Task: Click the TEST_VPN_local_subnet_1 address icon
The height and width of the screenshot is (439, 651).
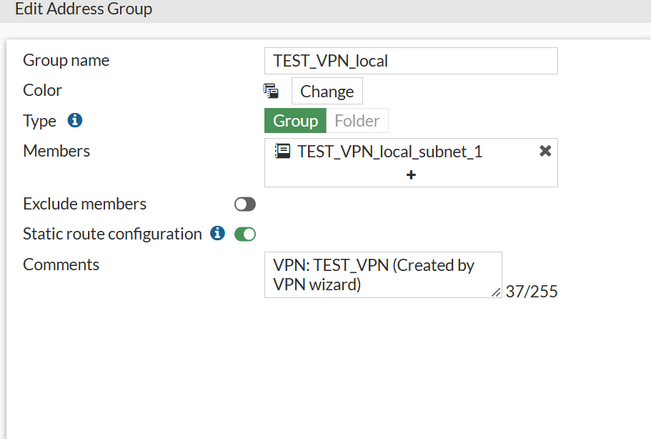Action: 282,151
